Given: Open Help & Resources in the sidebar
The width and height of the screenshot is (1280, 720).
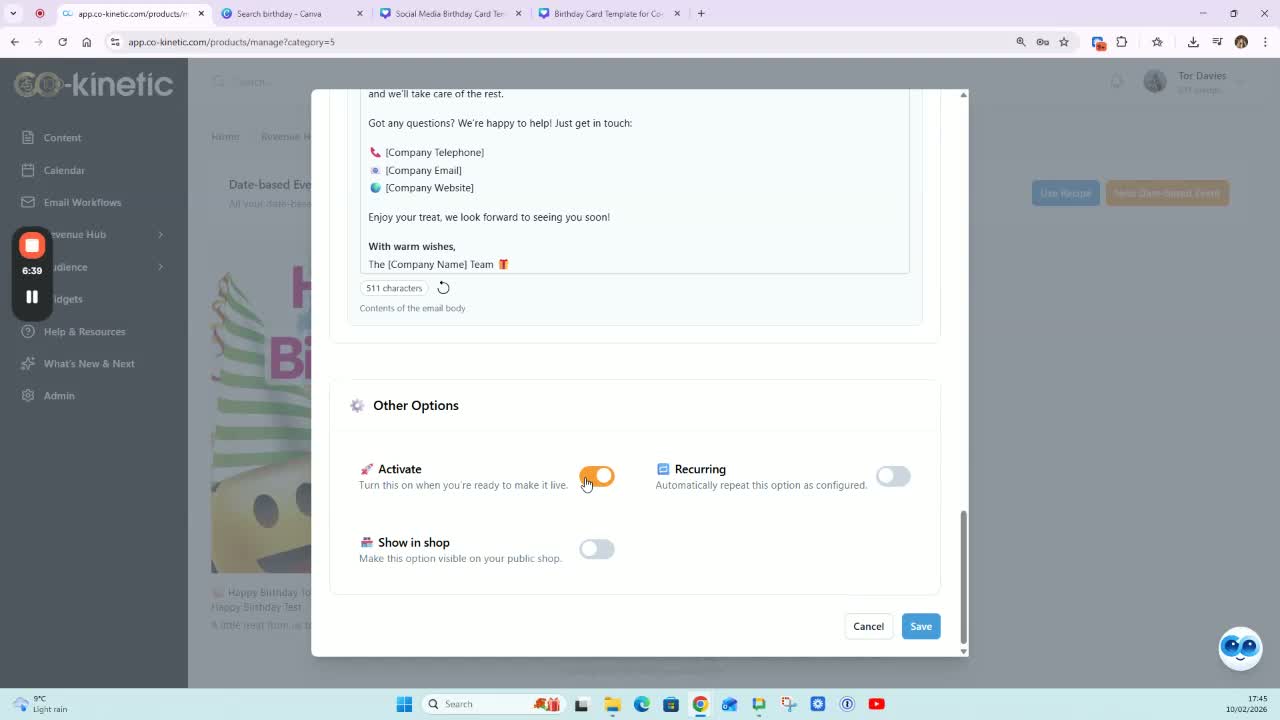Looking at the screenshot, I should coord(84,331).
